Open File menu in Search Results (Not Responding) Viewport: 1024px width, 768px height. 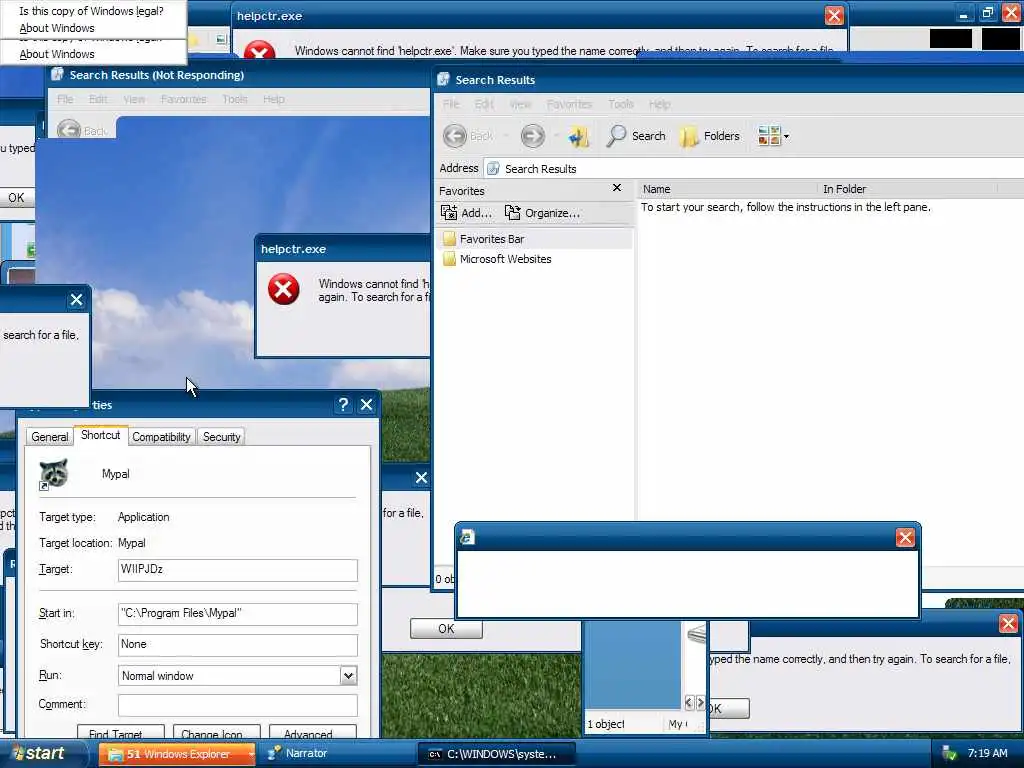pos(65,99)
